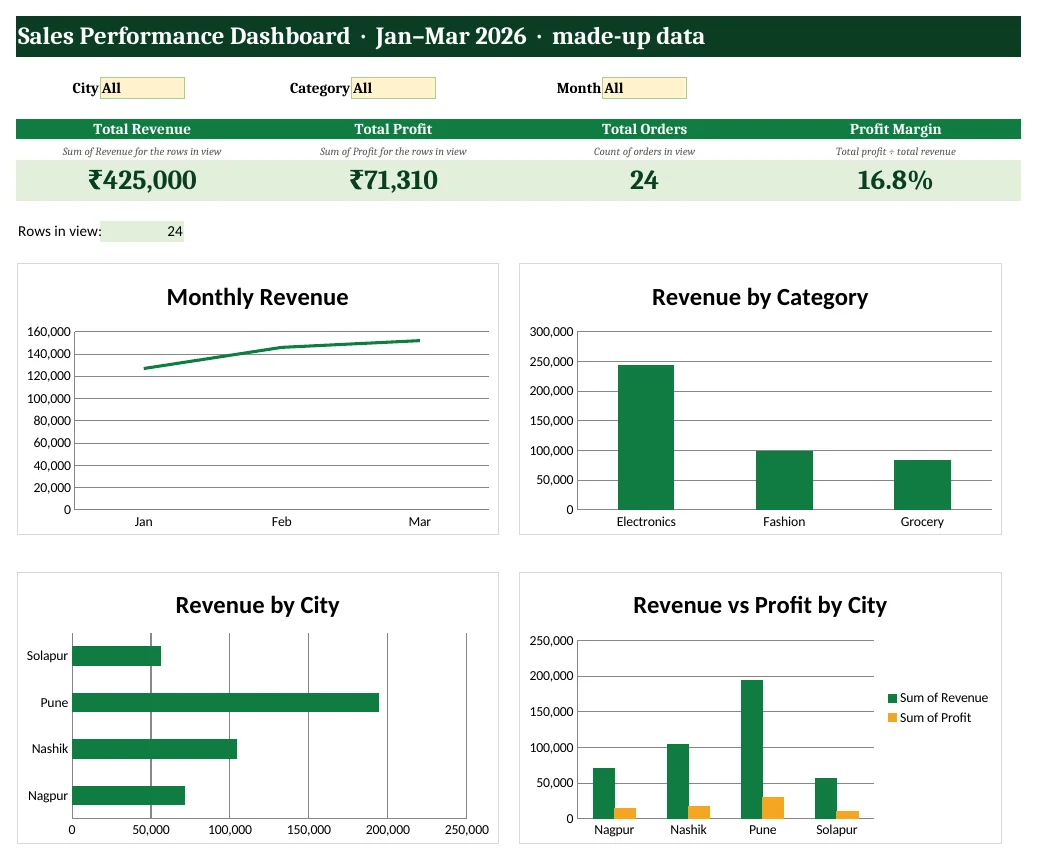Viewport: 1037px width, 860px height.
Task: Select the ₹71,310 profit value
Action: (x=394, y=180)
